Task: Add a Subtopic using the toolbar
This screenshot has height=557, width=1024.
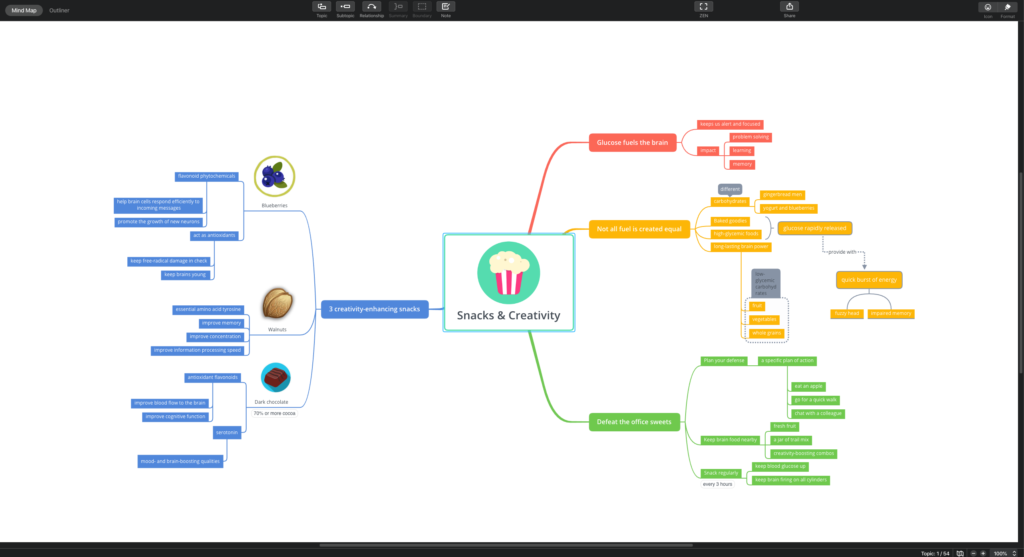Action: 345,7
